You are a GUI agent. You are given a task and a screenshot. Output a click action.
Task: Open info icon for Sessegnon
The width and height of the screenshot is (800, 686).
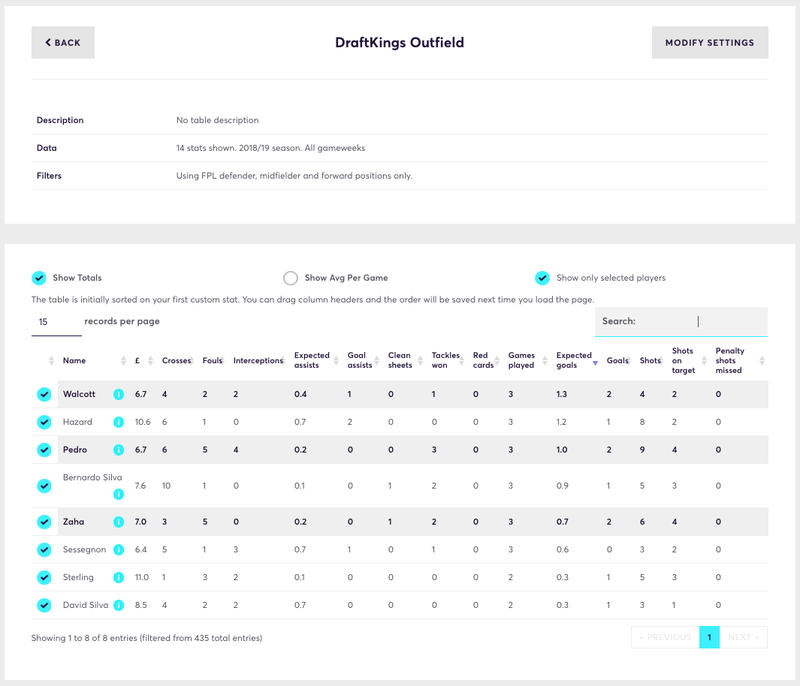pyautogui.click(x=118, y=549)
